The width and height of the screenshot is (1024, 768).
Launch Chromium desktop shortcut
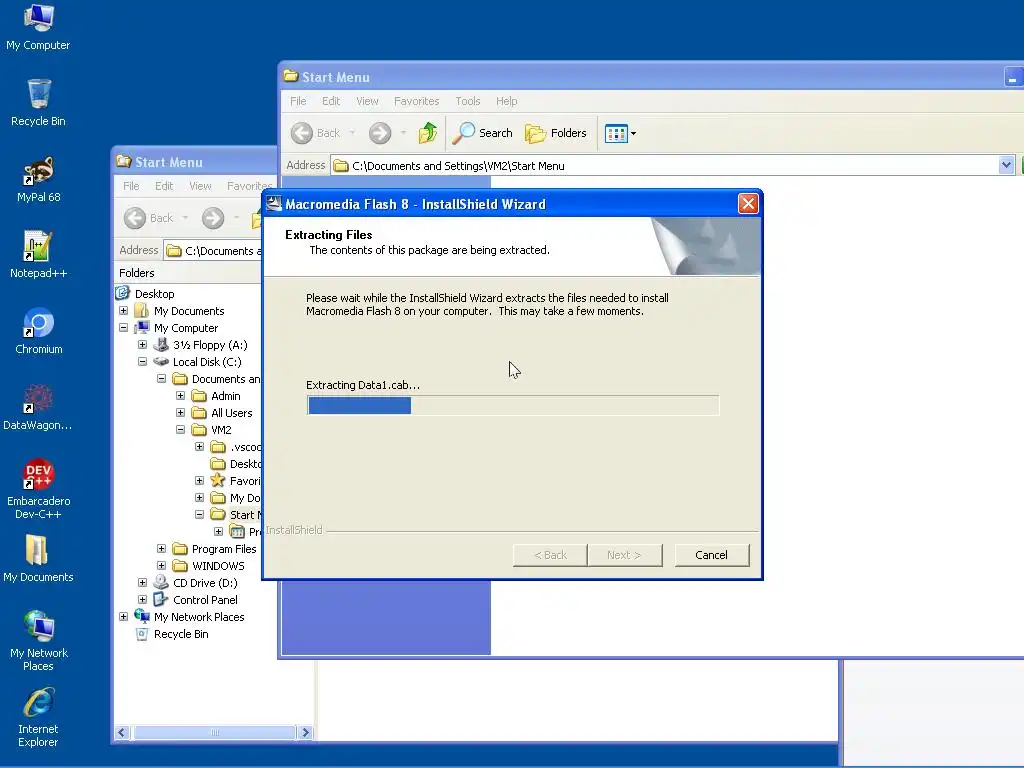point(38,331)
